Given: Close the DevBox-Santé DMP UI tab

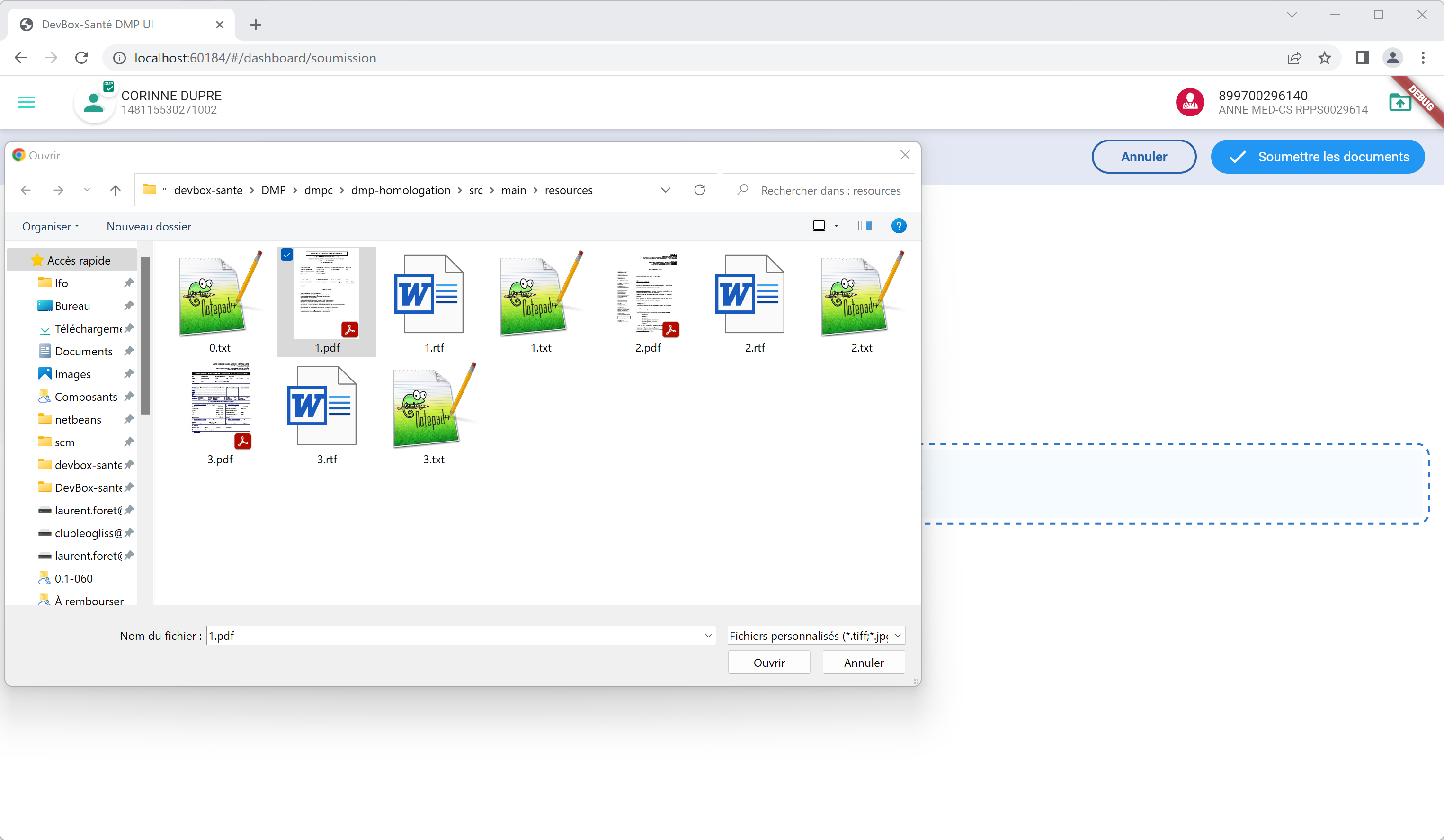Looking at the screenshot, I should pos(220,25).
